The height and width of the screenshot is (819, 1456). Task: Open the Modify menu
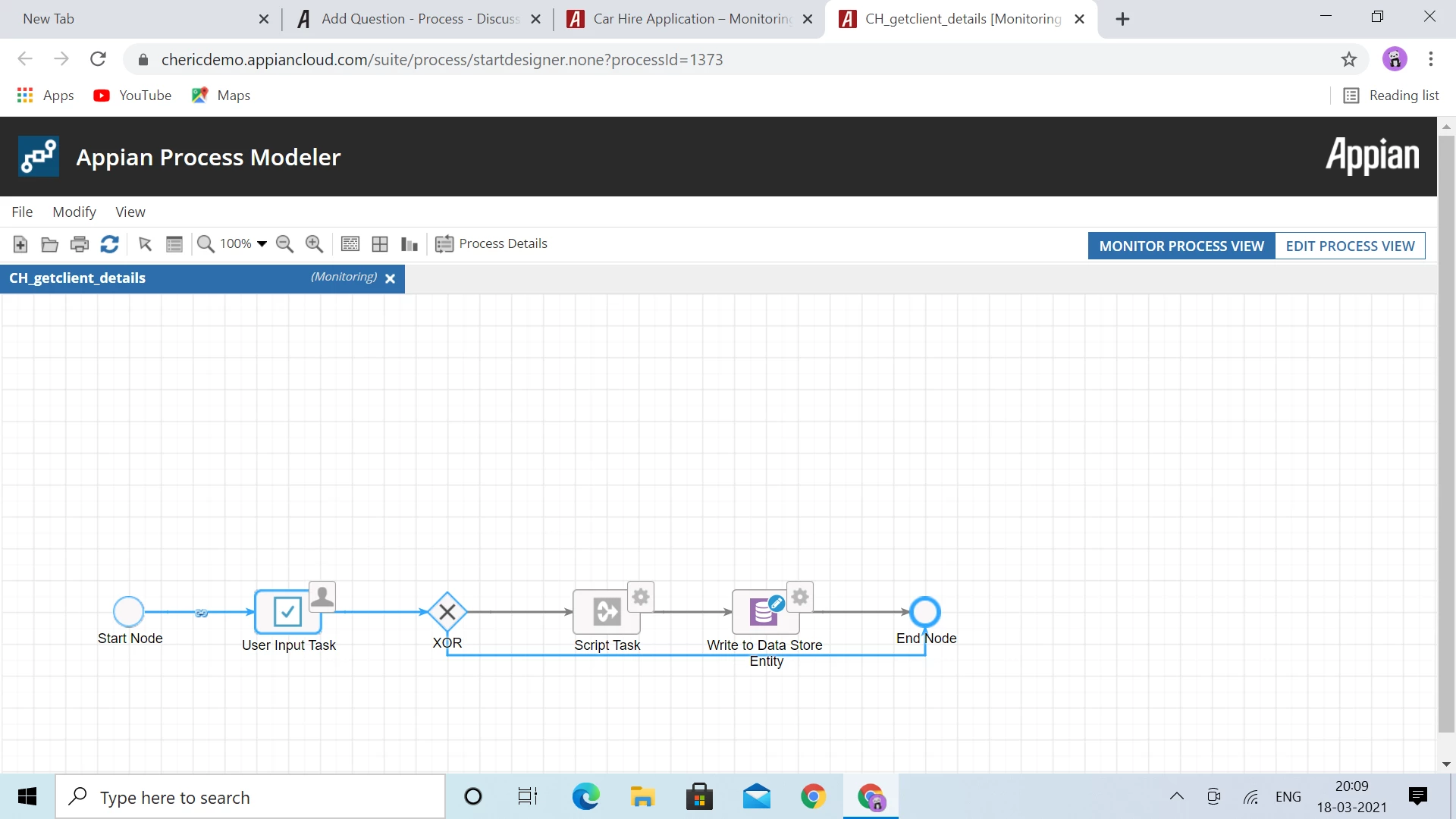coord(74,212)
